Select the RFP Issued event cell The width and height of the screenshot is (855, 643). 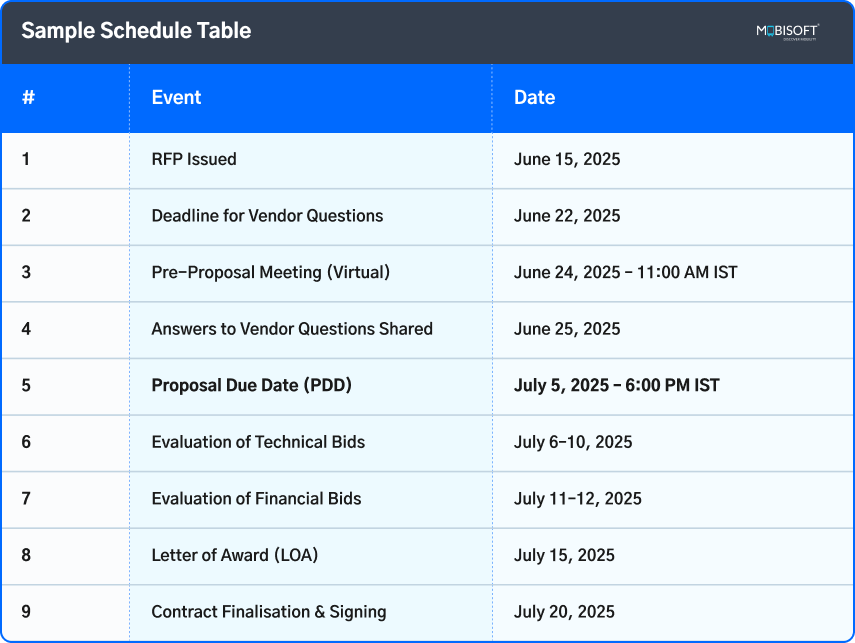click(x=194, y=159)
